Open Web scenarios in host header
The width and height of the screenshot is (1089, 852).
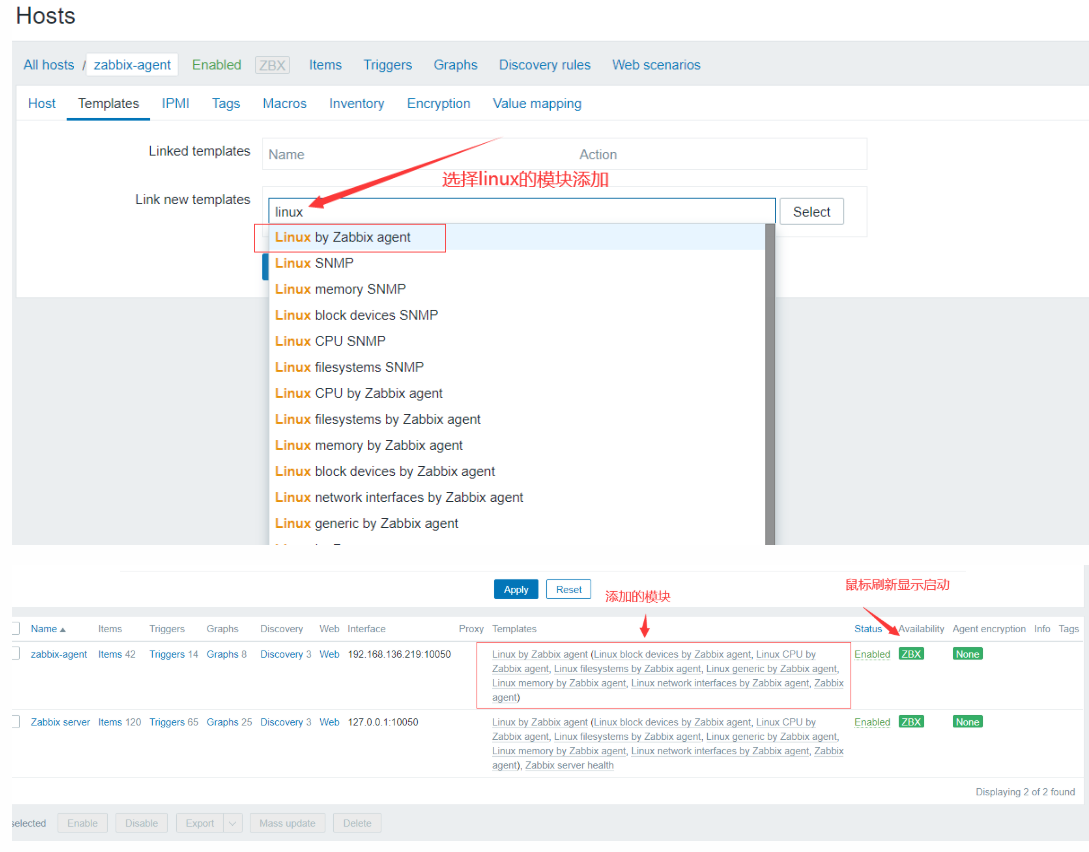656,65
